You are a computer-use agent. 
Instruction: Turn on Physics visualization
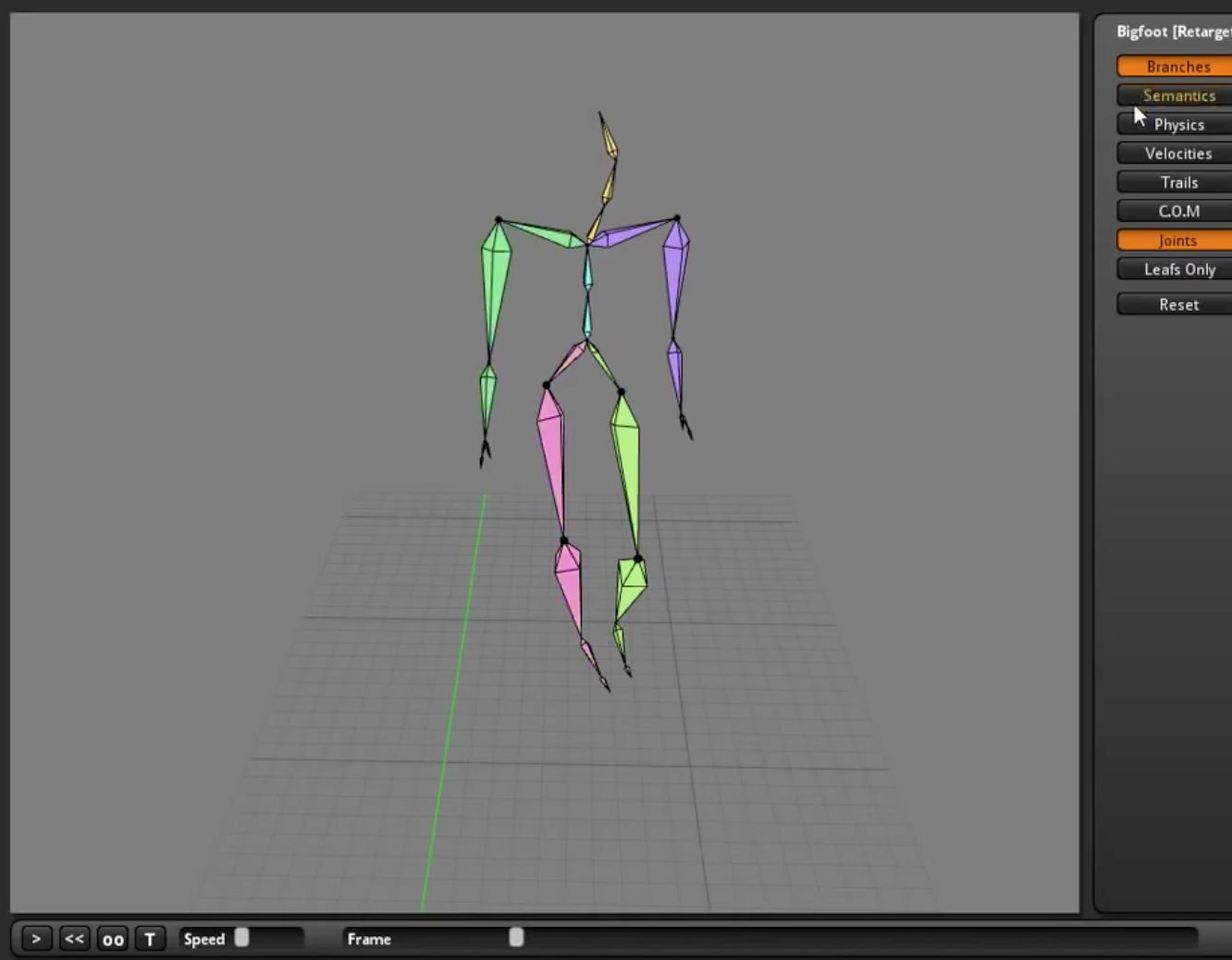(1177, 125)
